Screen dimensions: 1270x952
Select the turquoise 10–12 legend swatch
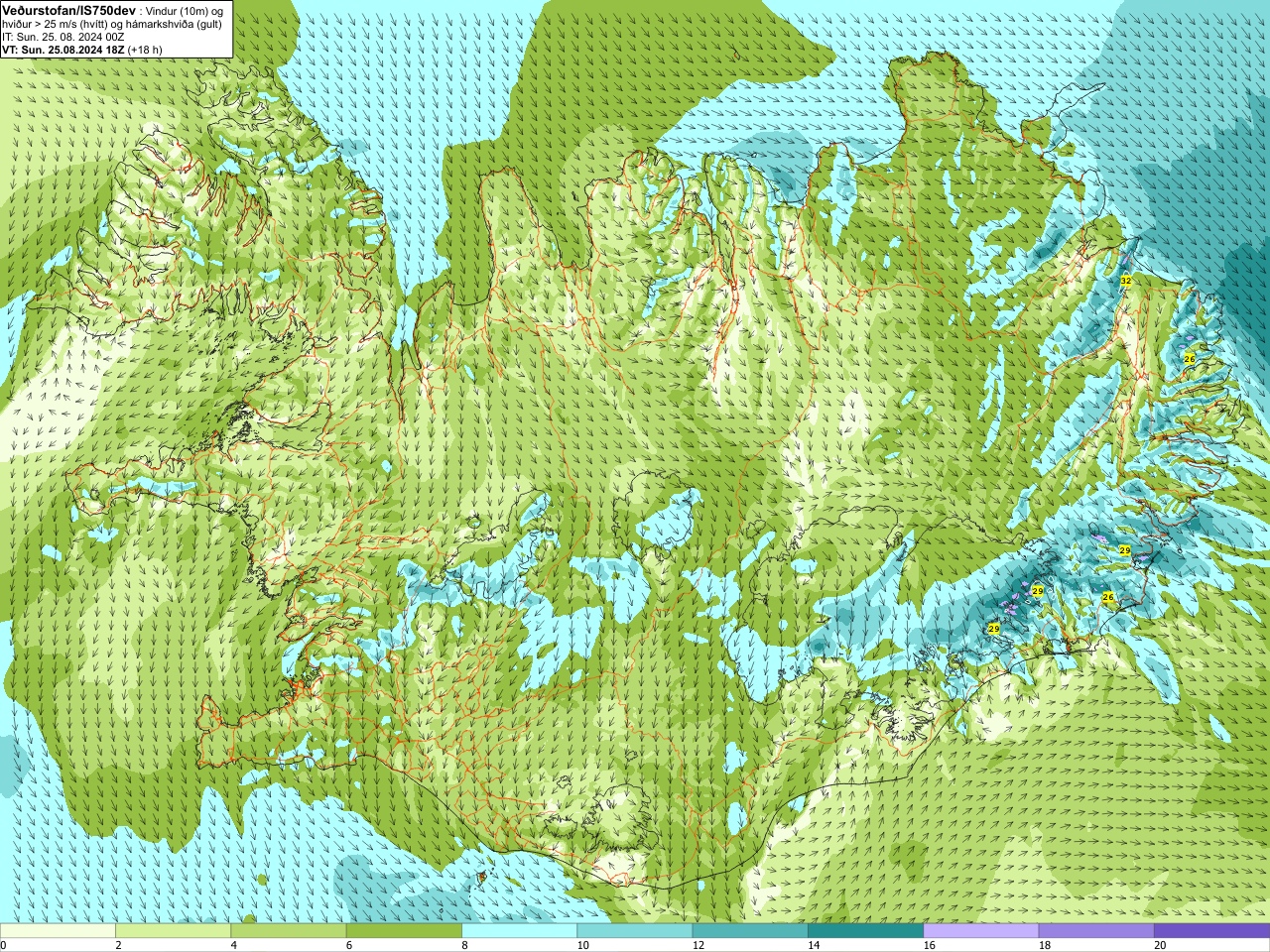(x=635, y=931)
